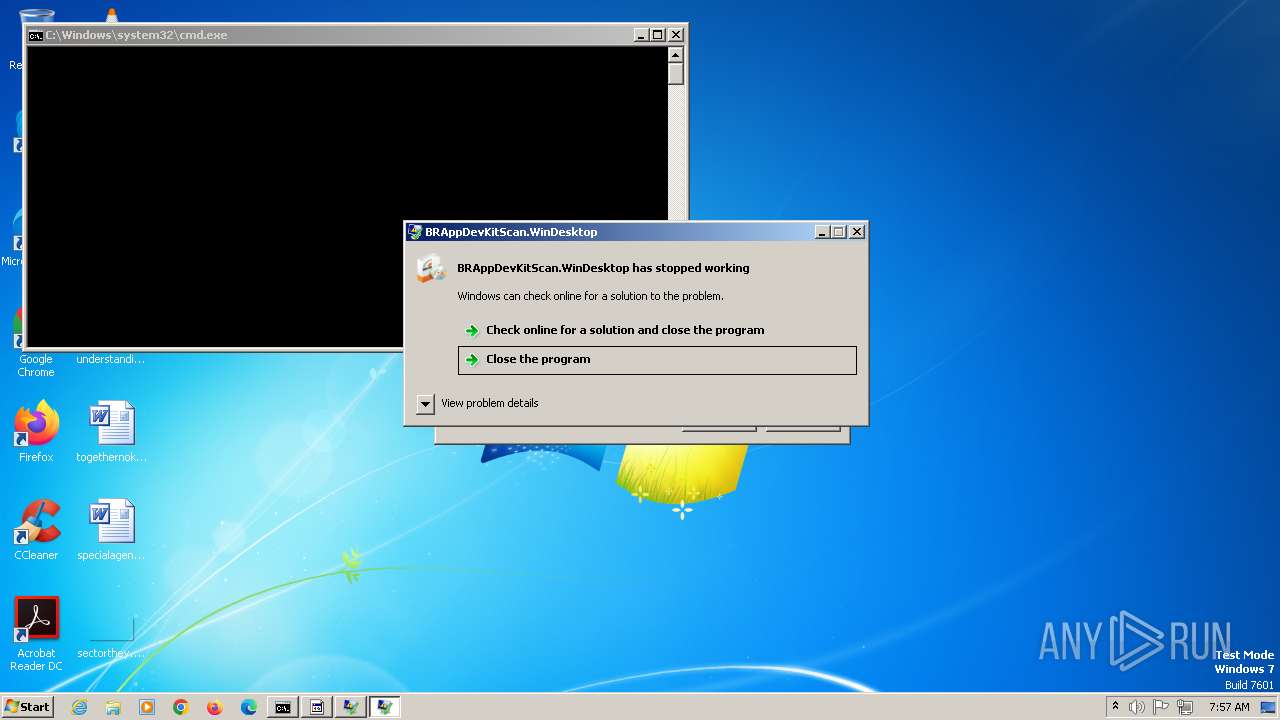Select the CCleaner desktop icon
Screen dimensions: 1280x720
pos(36,530)
